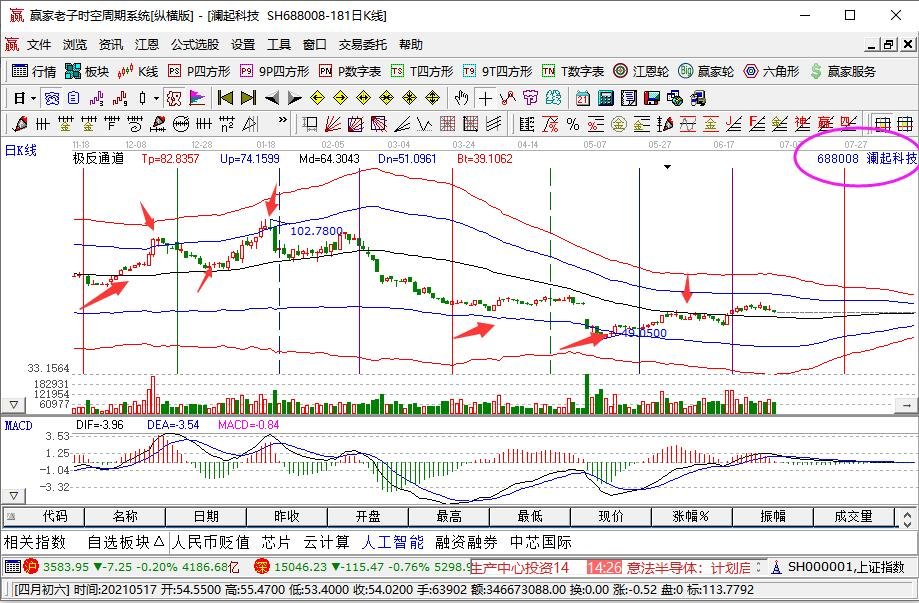Click the n² ruler tool icon
919x603 pixels.
pos(227,124)
